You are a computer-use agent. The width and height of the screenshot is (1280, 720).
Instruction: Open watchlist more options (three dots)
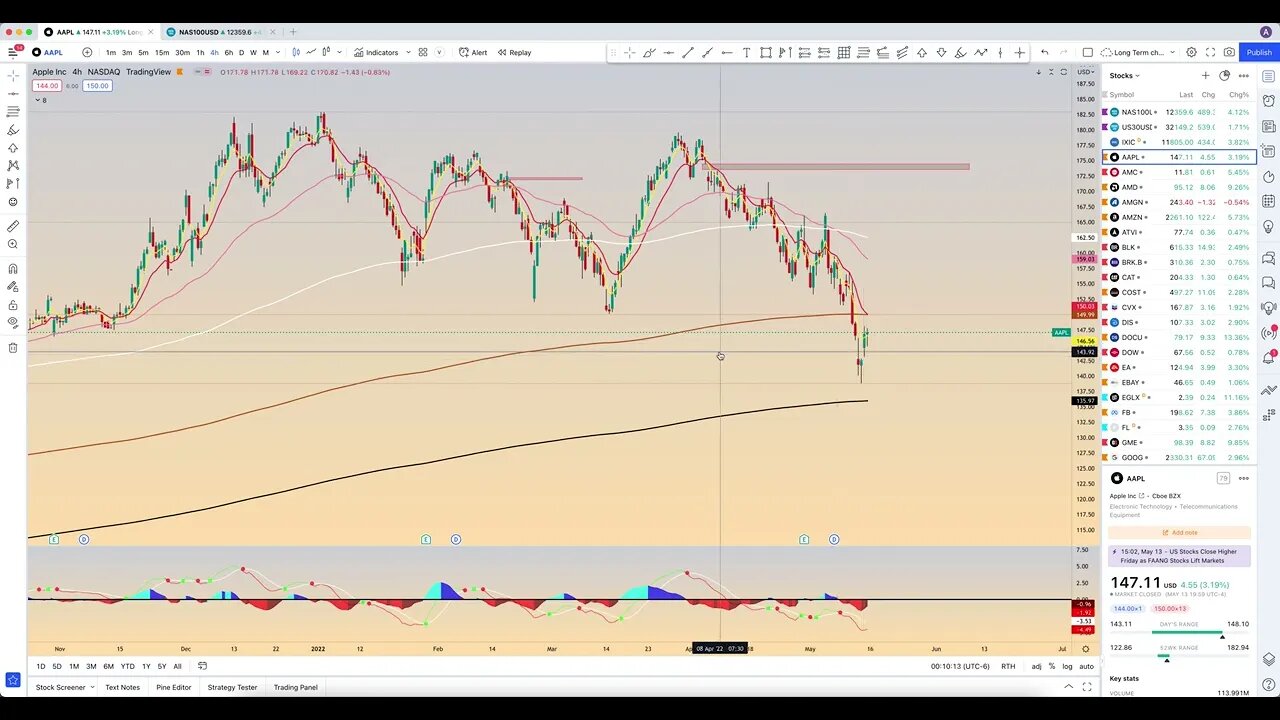[1244, 75]
